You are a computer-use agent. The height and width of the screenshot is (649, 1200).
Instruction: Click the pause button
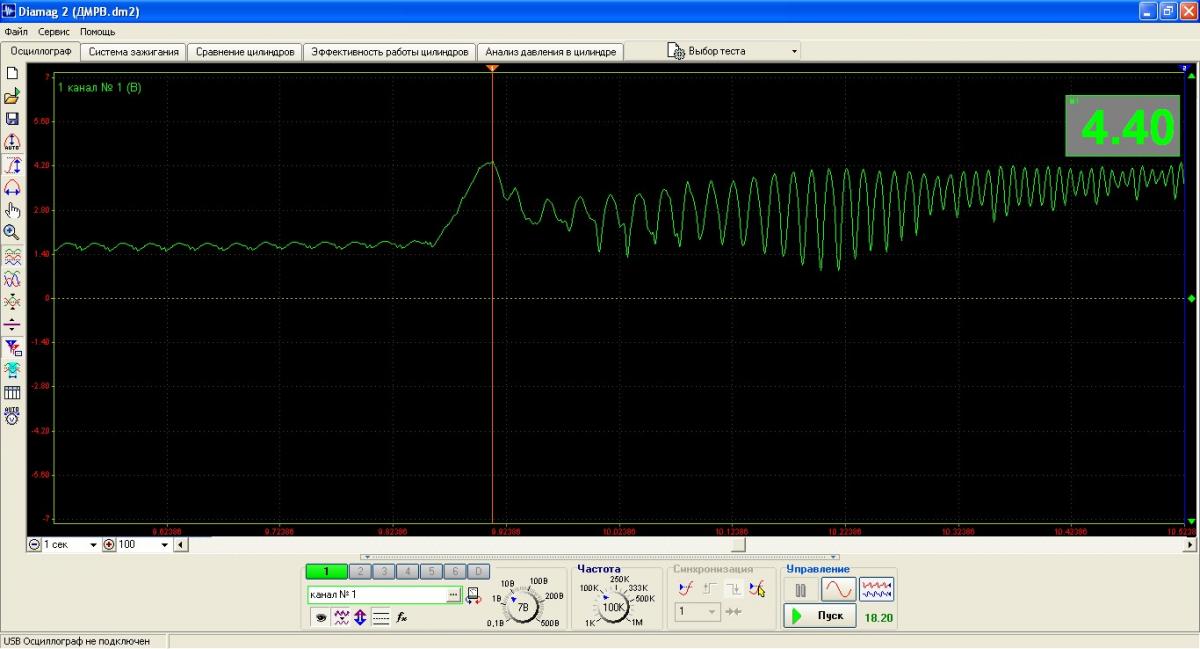(801, 589)
